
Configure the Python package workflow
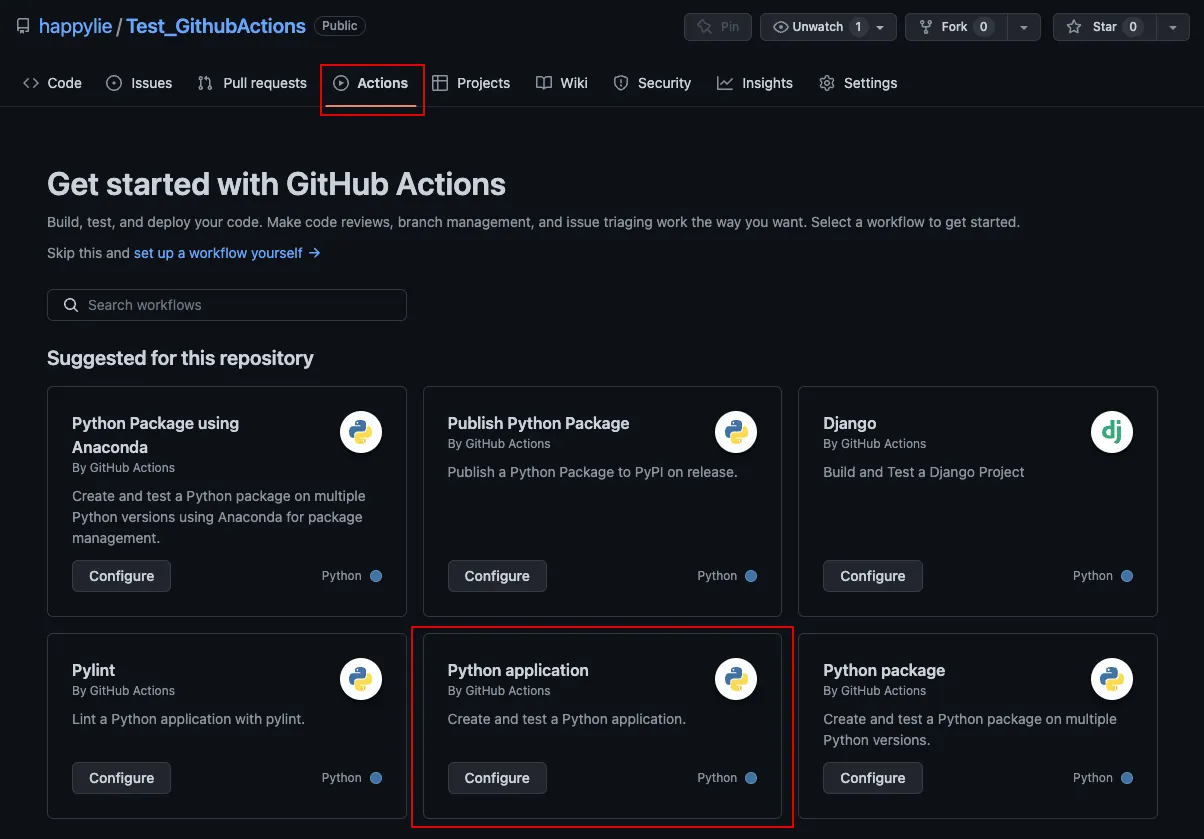coord(872,778)
